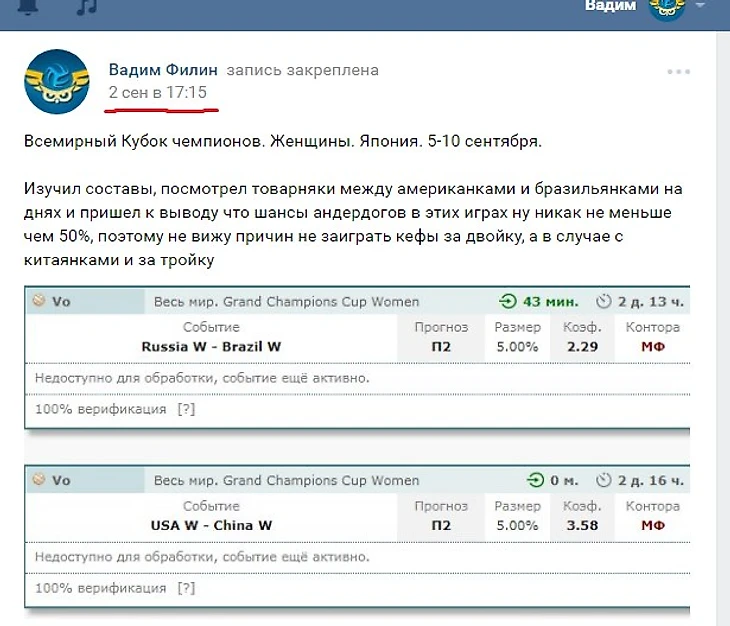Screen dimensions: 730x626
Task: Click the green 43 мин. timer icon
Action: pyautogui.click(x=509, y=301)
